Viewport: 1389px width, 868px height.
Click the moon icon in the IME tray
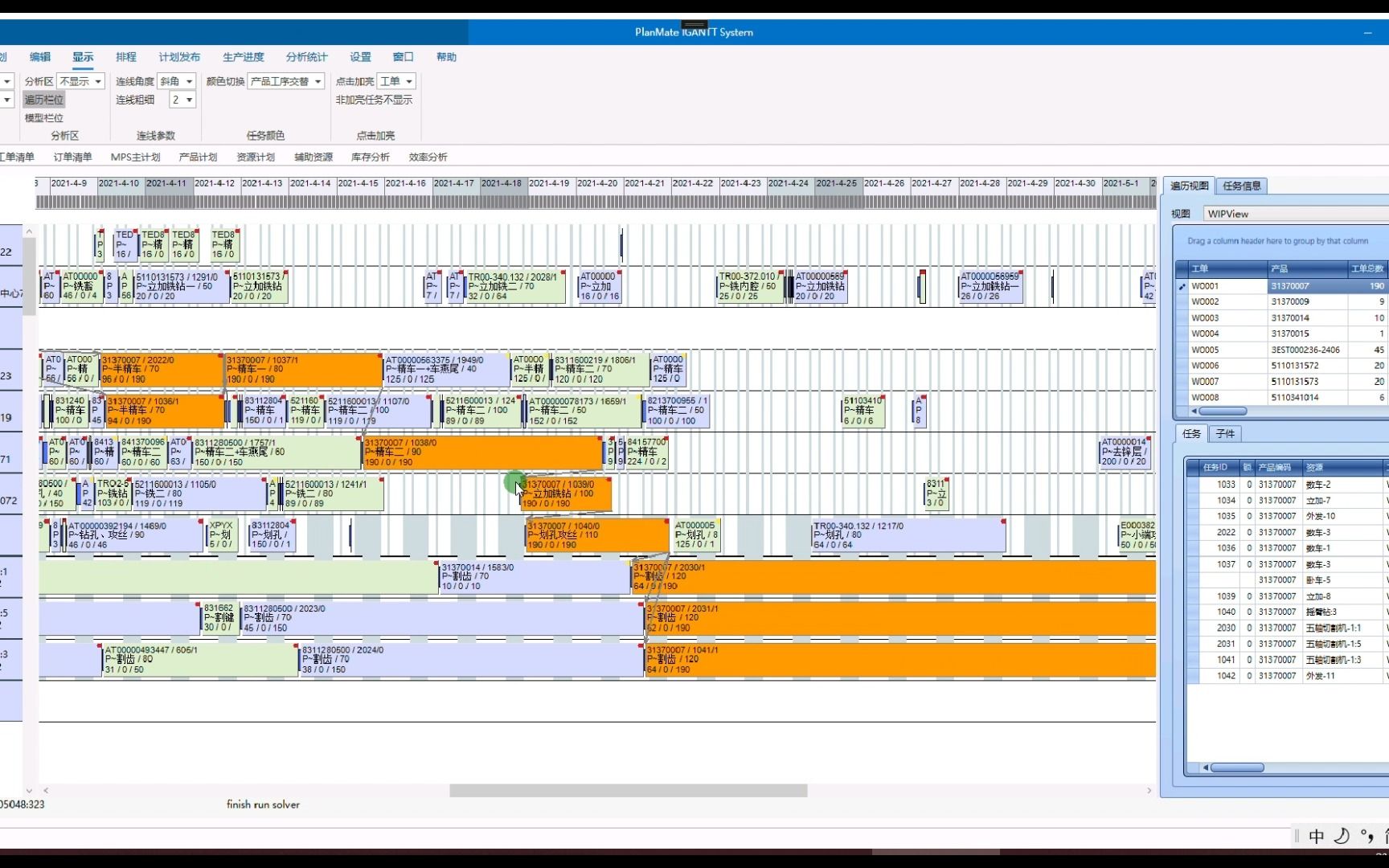(x=1342, y=837)
